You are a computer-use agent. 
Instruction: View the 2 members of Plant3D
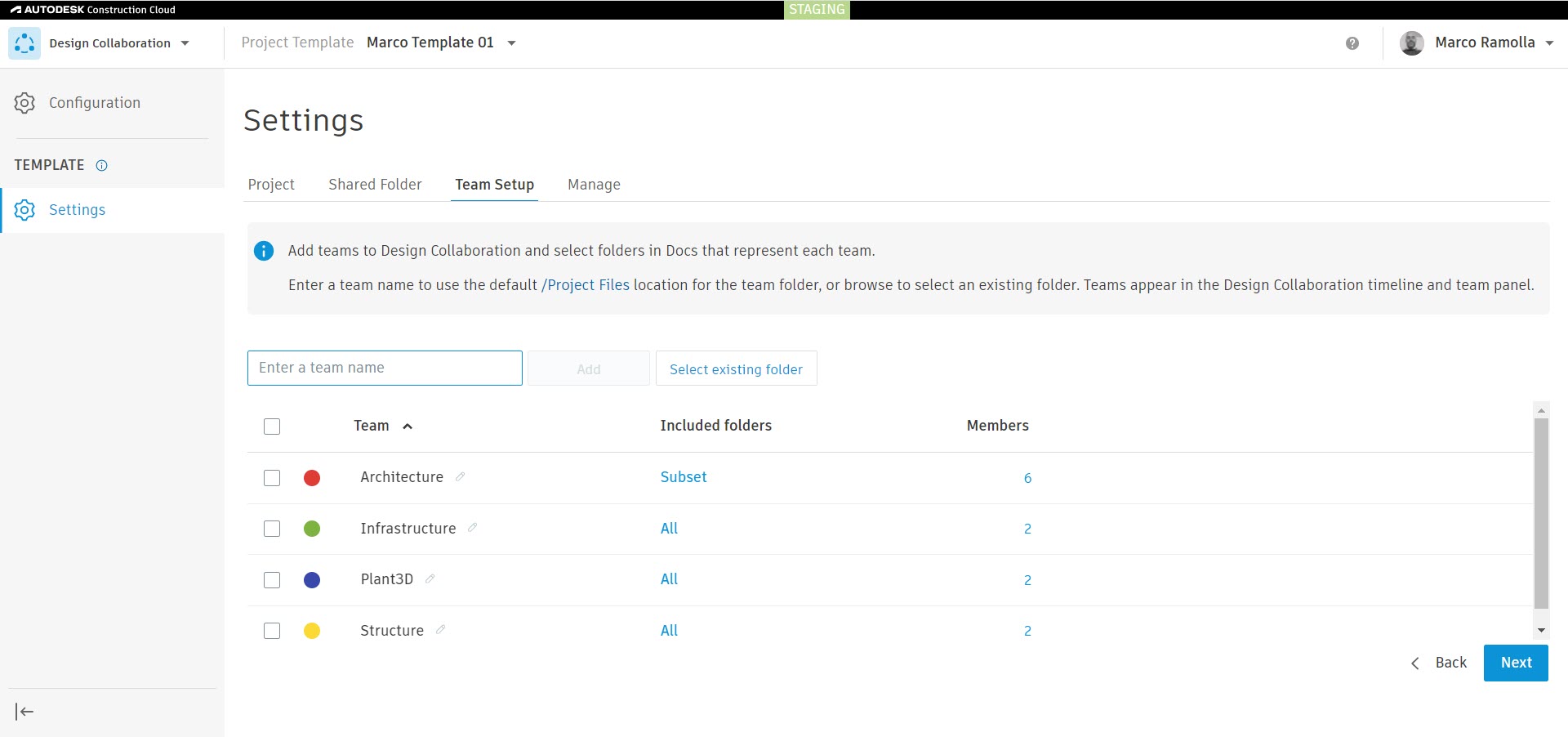(x=1027, y=580)
